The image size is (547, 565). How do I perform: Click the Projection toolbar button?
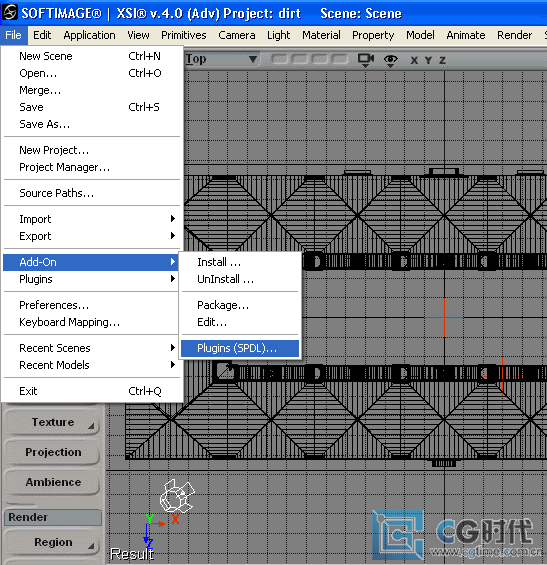click(x=53, y=452)
